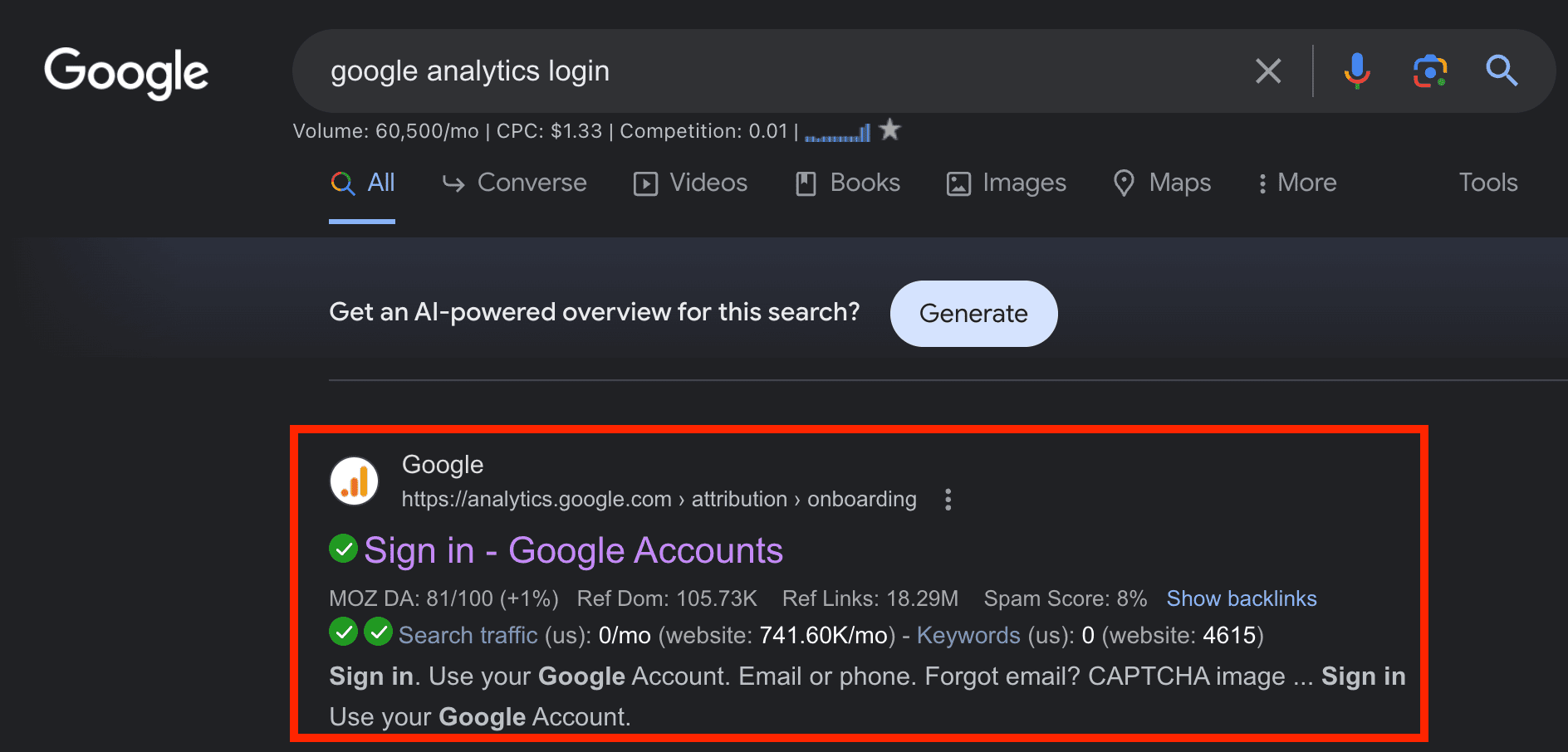Image resolution: width=1568 pixels, height=752 pixels.
Task: Open the three-dot menu beside result URL
Action: (x=948, y=499)
